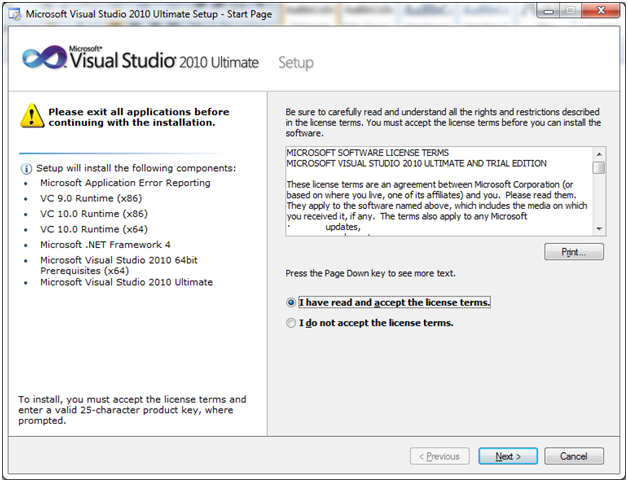Click "VC 10.0 Runtime (x64)" component
The image size is (628, 482).
[94, 229]
